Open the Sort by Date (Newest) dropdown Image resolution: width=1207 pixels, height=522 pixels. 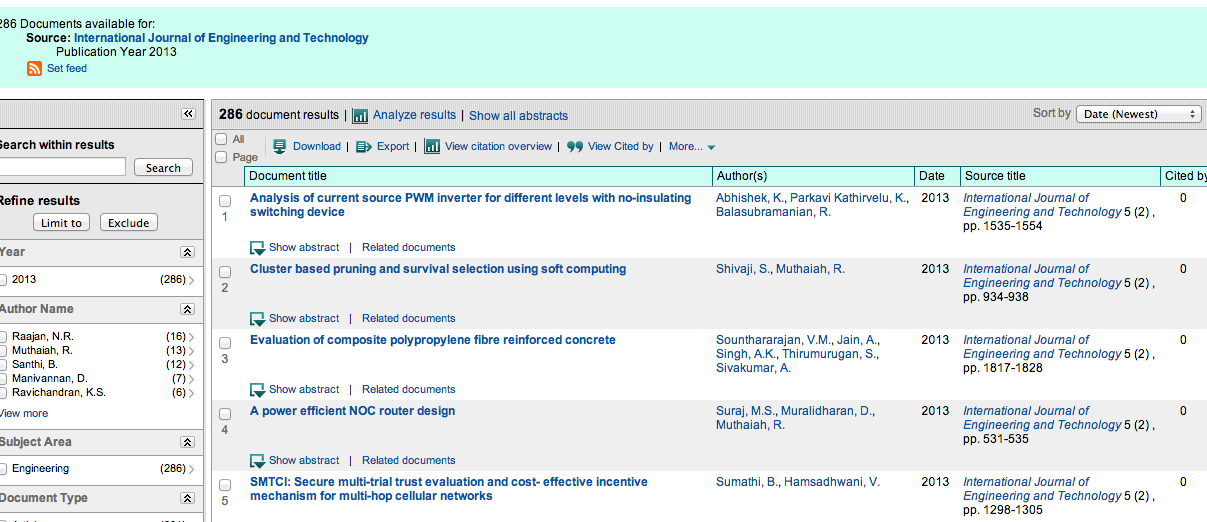[1138, 114]
